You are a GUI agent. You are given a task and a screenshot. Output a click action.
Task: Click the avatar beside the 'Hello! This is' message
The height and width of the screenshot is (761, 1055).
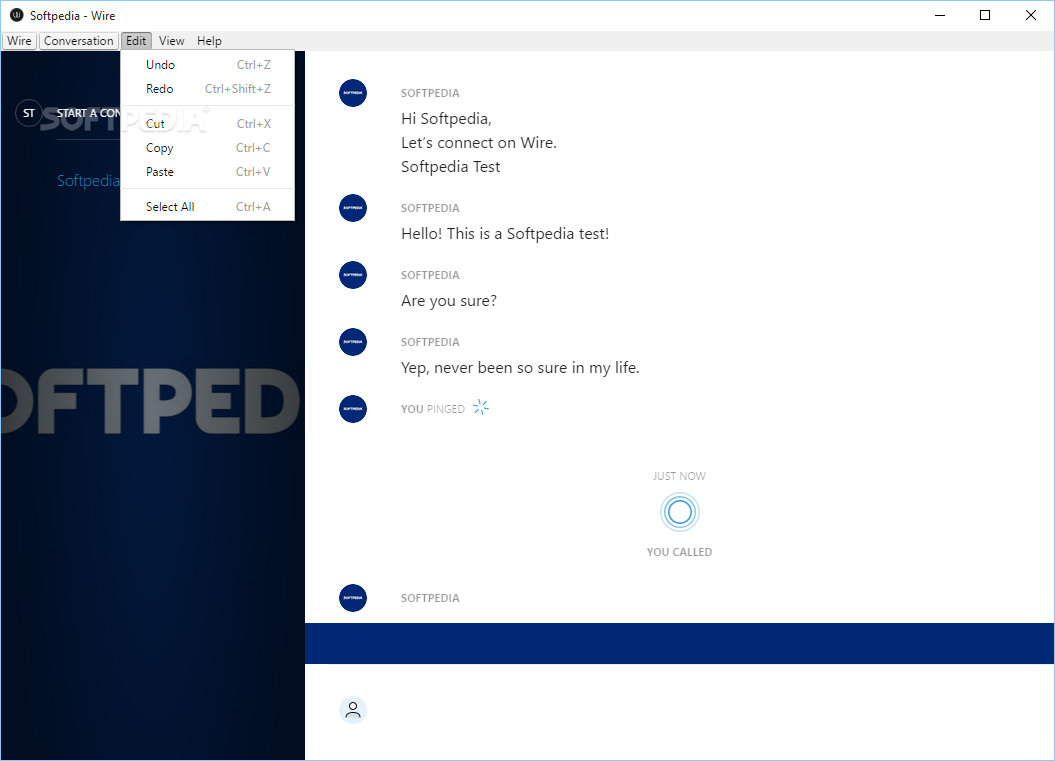pos(353,208)
